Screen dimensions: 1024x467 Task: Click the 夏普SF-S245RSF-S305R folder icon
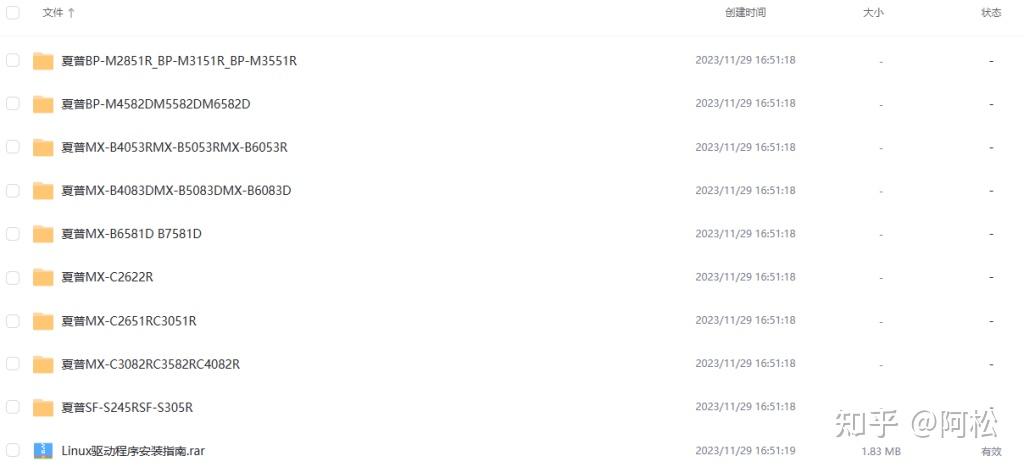(x=43, y=408)
